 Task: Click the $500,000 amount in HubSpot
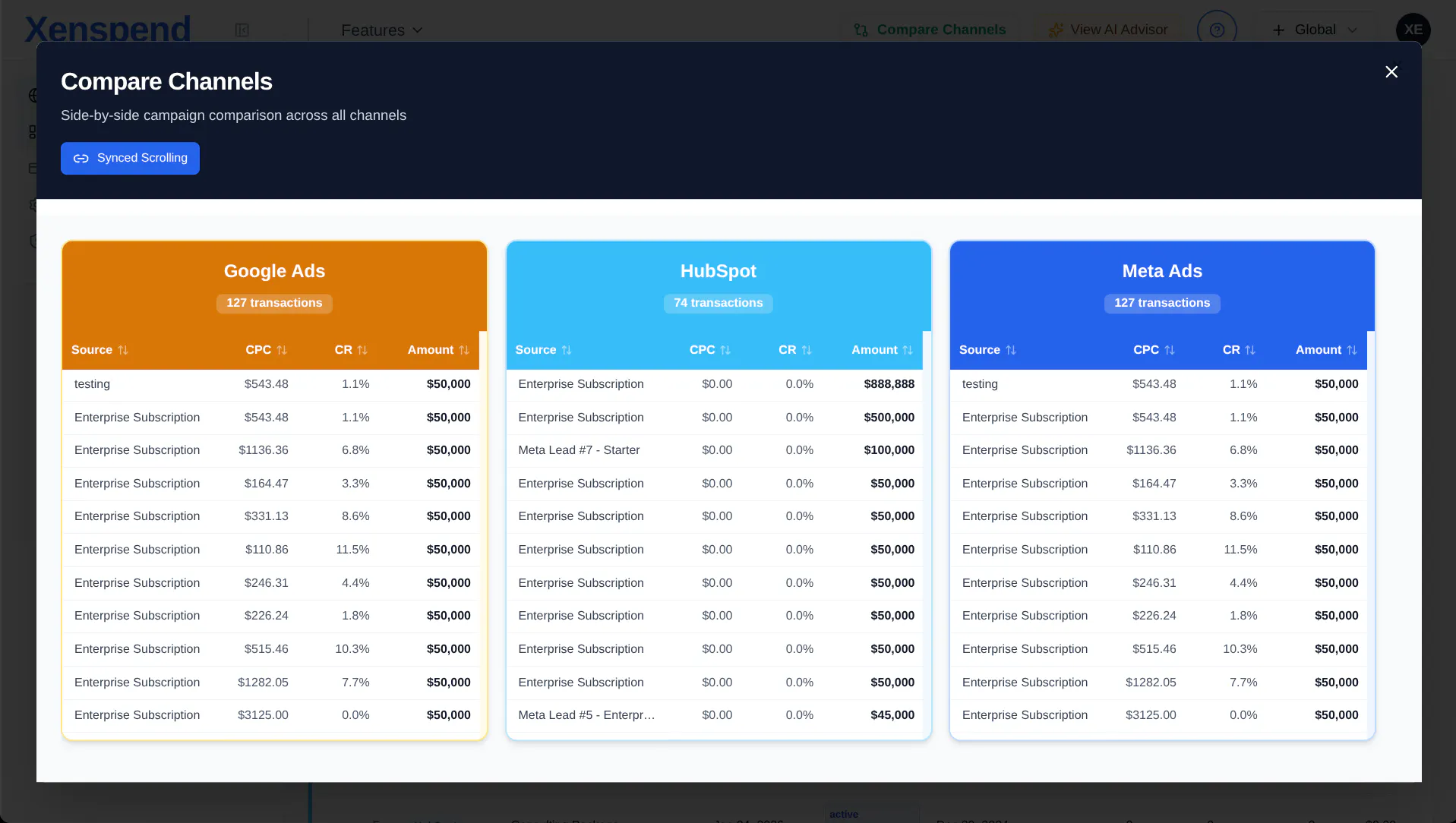(x=889, y=418)
